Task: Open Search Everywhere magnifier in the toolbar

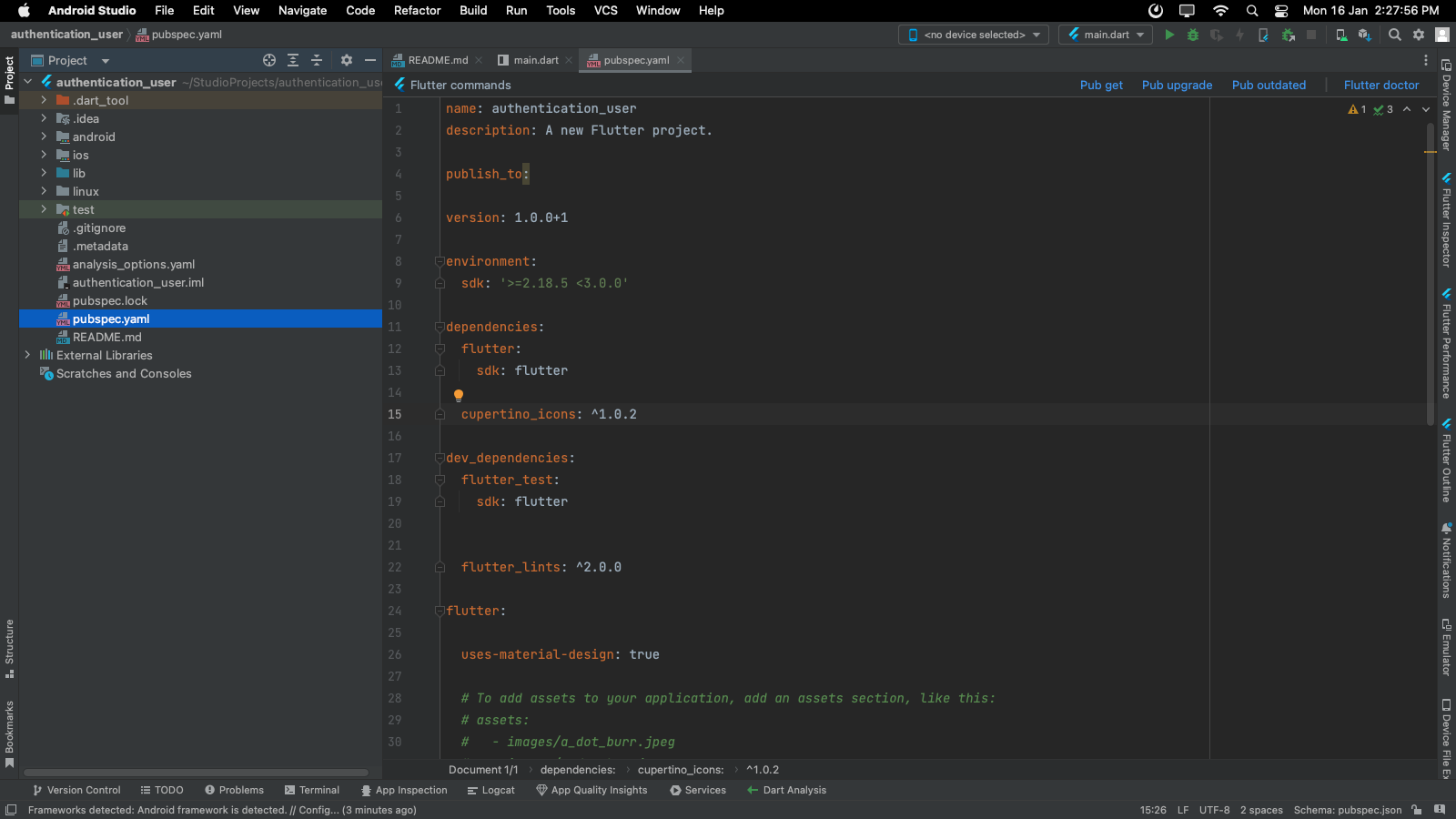Action: pos(1394,35)
